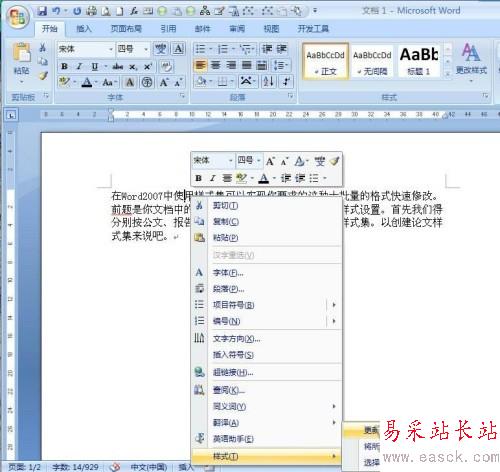Click the Redo icon in quick access toolbar
Screen dimensions: 500x472
click(x=77, y=11)
